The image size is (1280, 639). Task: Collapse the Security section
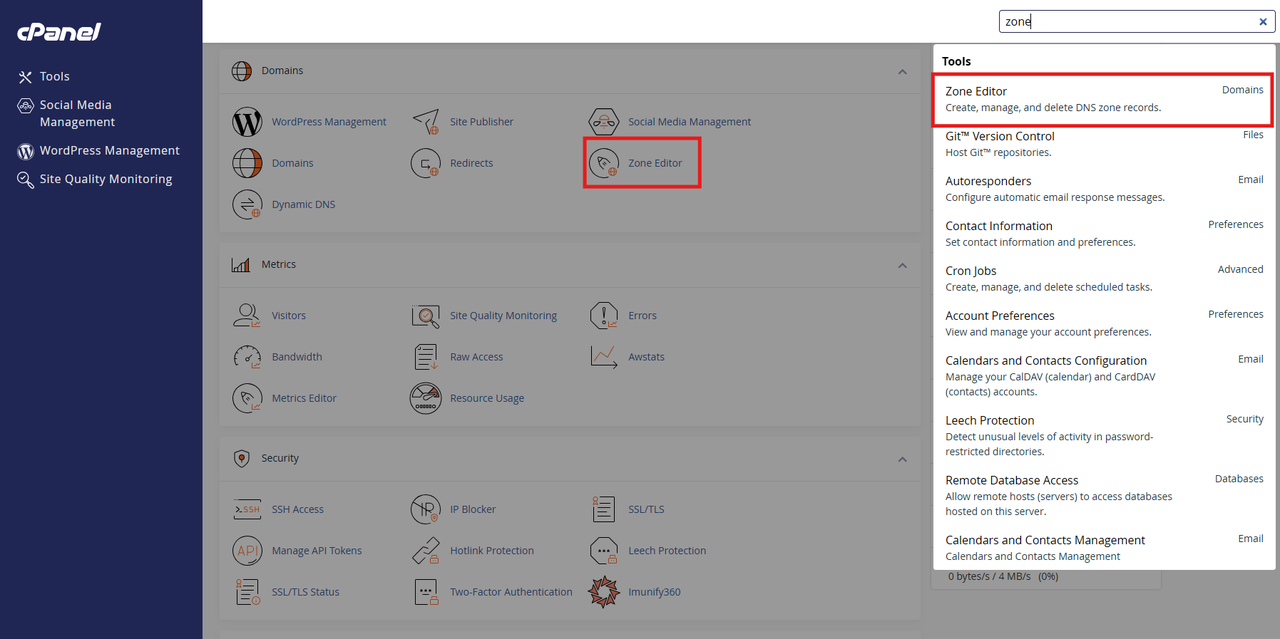point(902,460)
